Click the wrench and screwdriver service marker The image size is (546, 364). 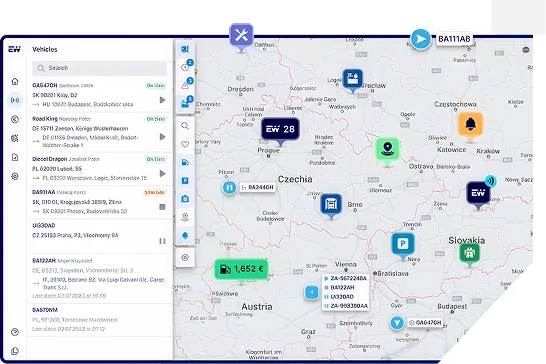tap(241, 35)
